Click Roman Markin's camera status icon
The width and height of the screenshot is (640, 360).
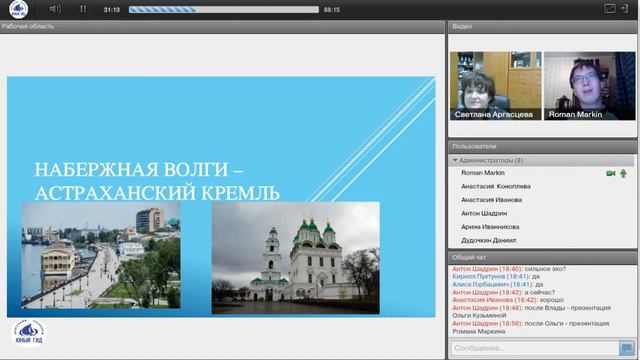611,173
